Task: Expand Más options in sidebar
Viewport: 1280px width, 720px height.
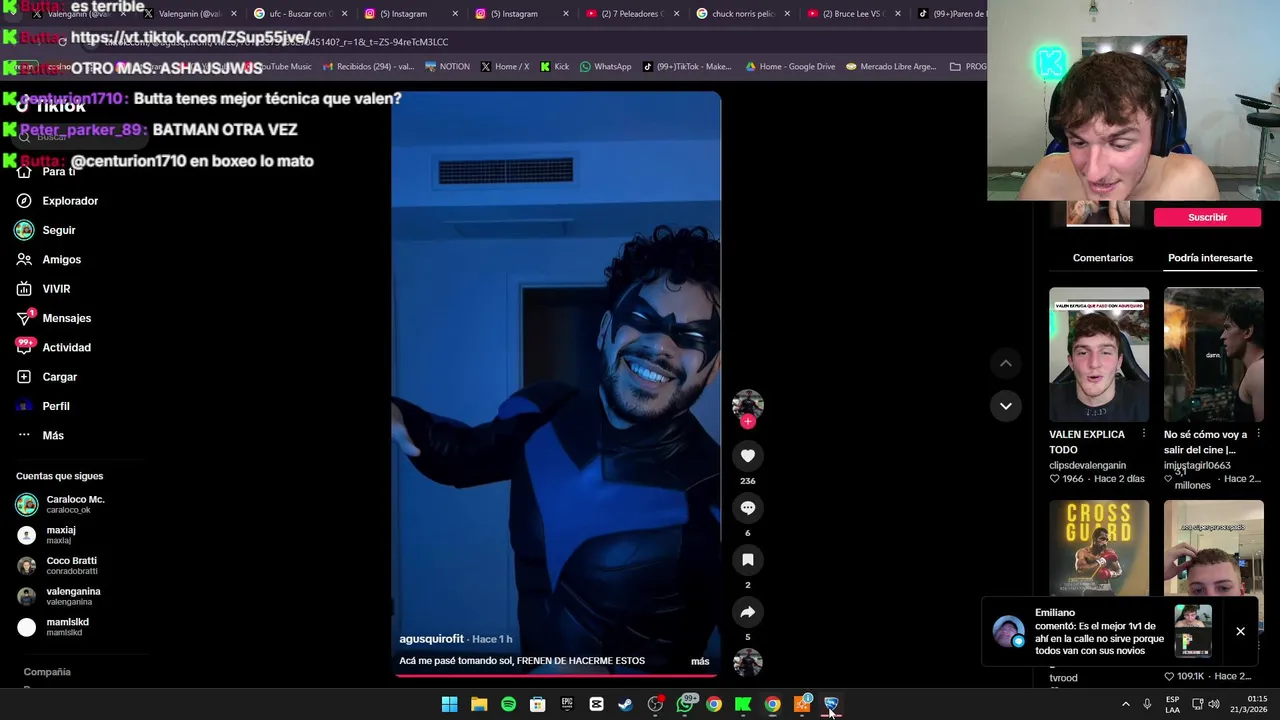Action: (x=40, y=435)
